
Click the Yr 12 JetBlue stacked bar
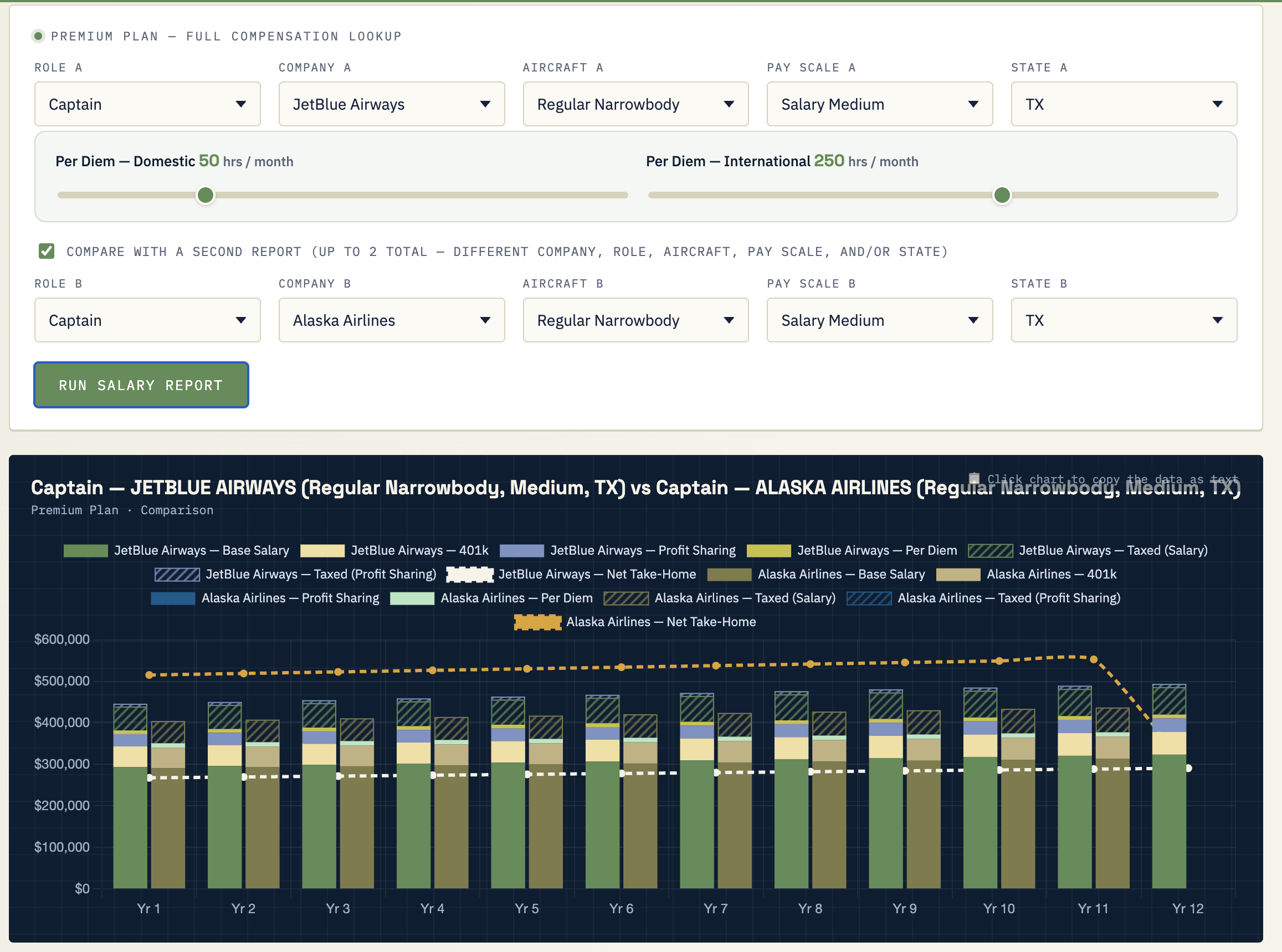click(1169, 787)
